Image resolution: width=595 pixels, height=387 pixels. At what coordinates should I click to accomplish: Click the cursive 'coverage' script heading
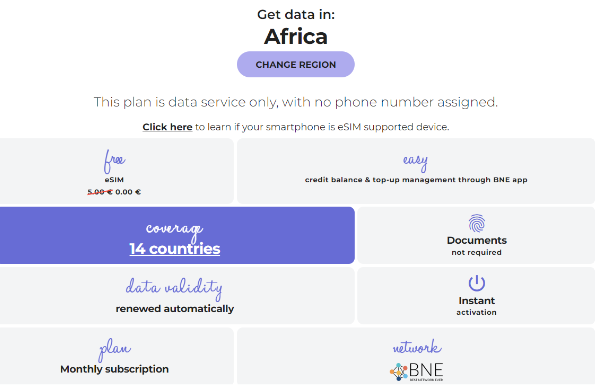click(x=175, y=230)
